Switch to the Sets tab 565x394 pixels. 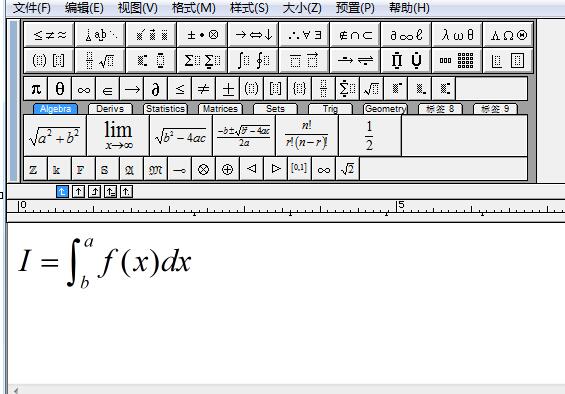pos(275,109)
